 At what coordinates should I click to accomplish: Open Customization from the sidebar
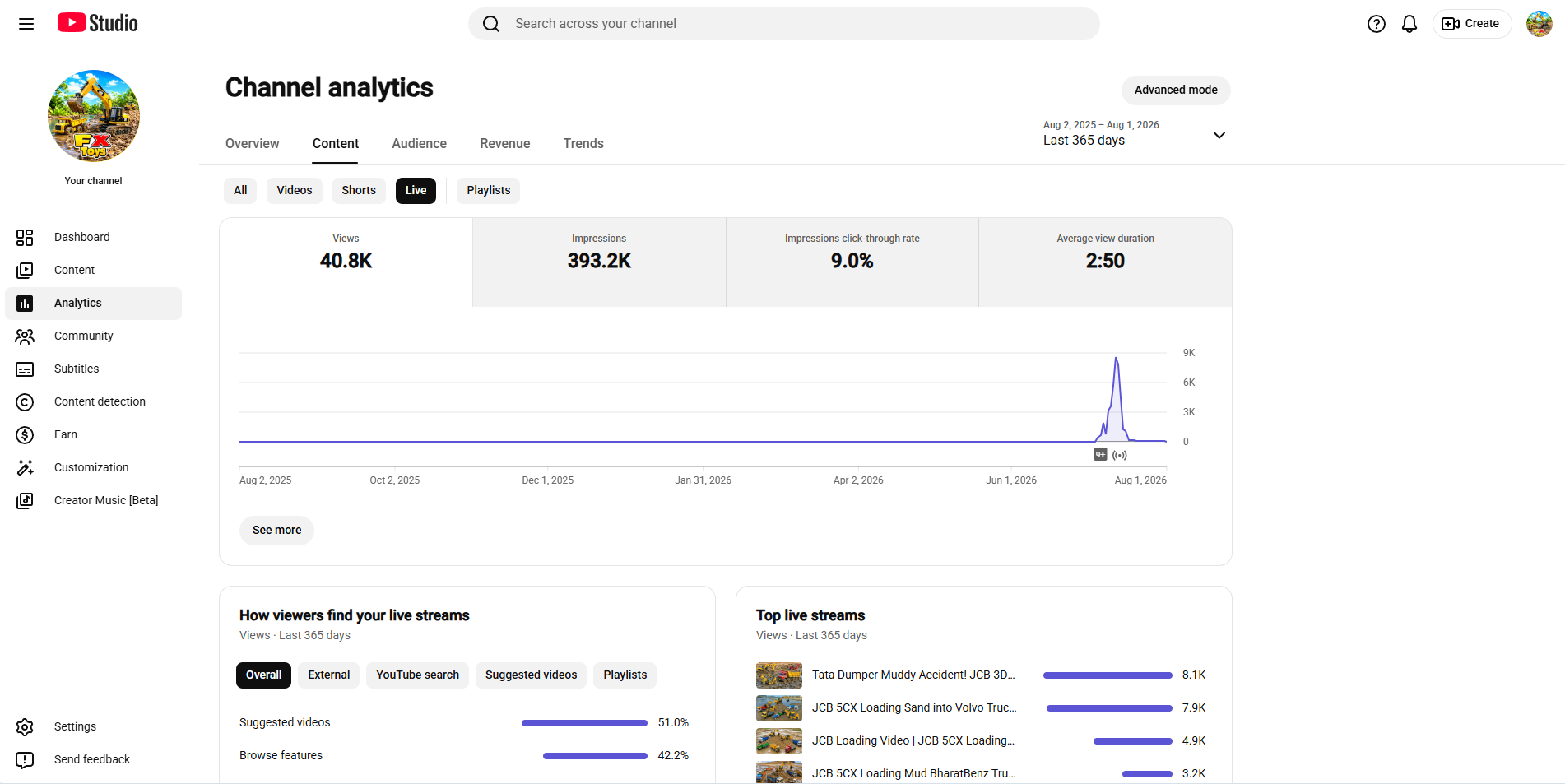coord(94,468)
